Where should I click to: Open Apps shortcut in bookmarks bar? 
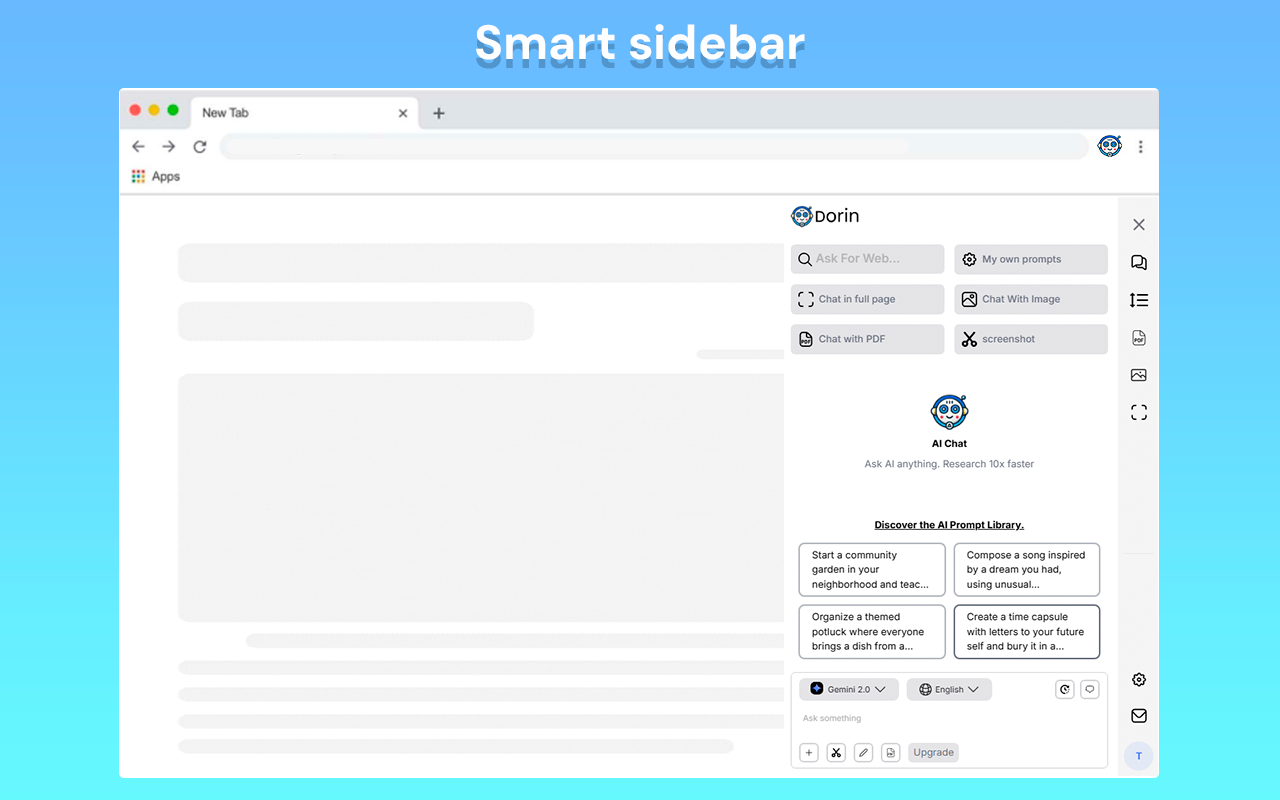point(156,176)
